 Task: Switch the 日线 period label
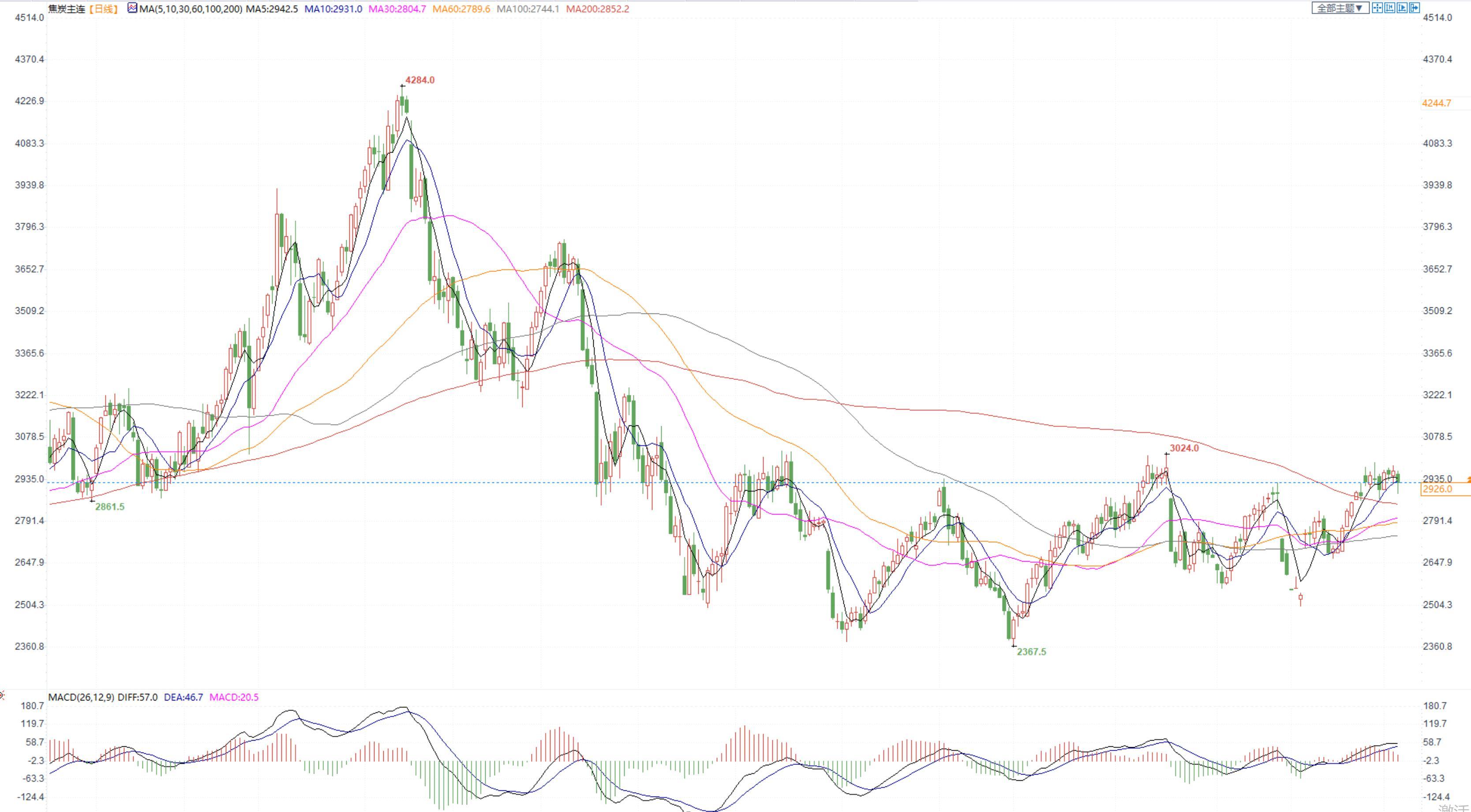coord(103,9)
